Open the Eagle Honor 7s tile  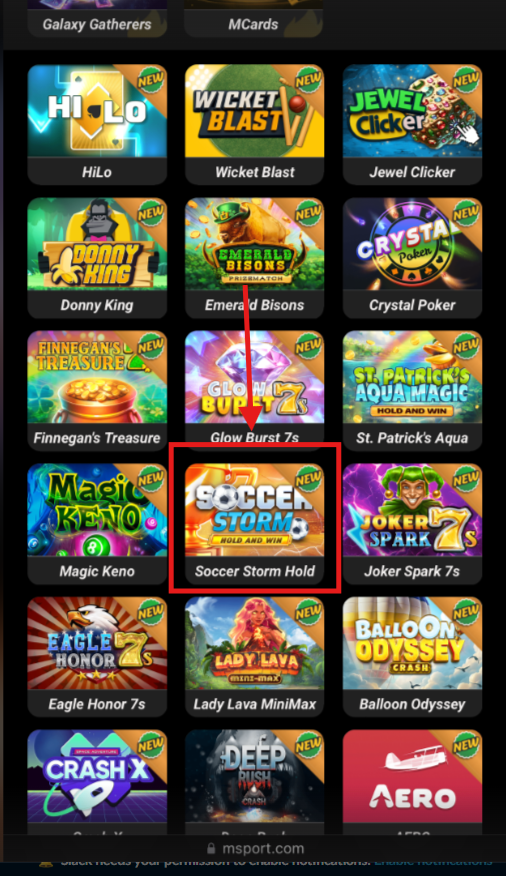[97, 656]
